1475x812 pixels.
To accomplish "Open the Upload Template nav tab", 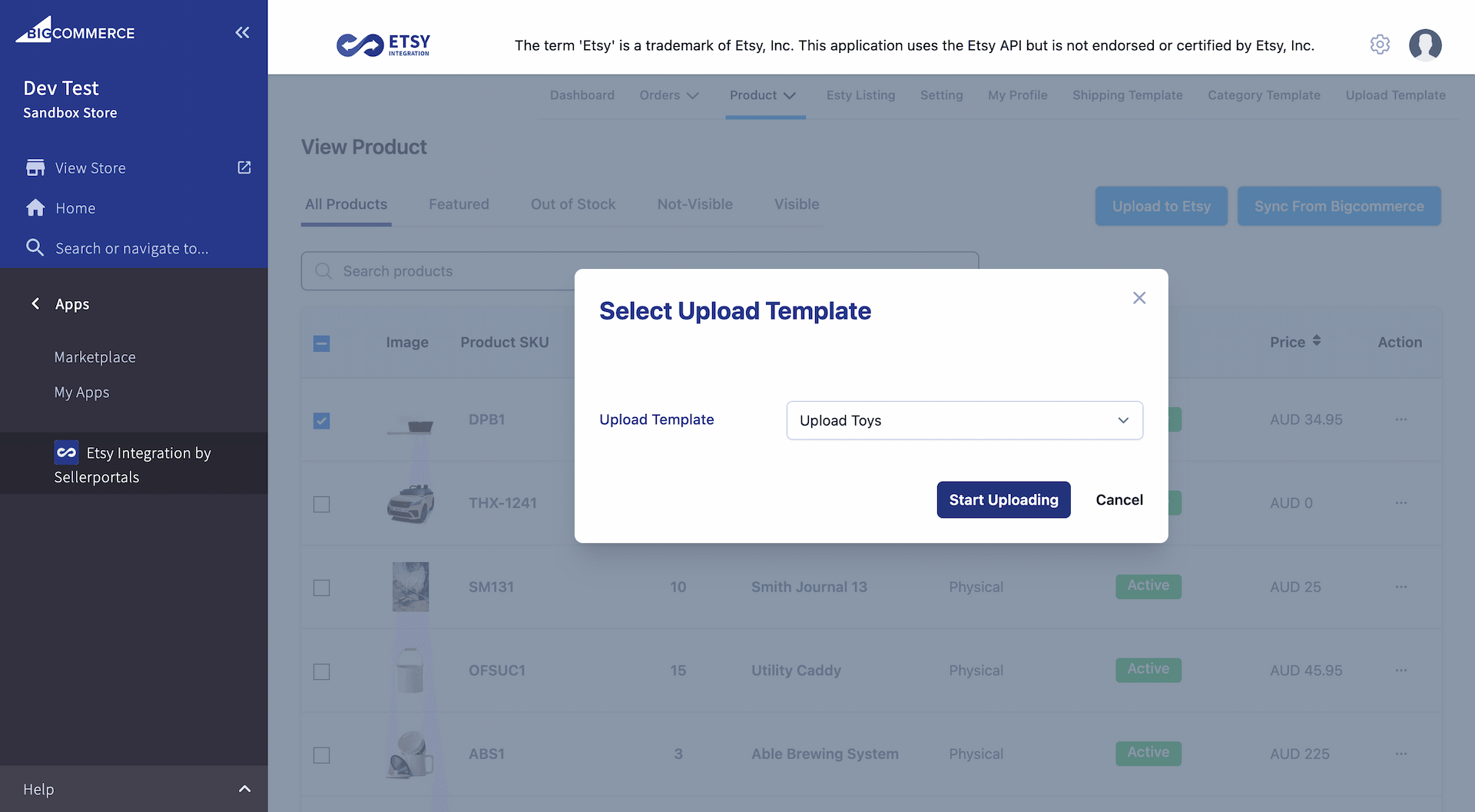I will (1395, 95).
